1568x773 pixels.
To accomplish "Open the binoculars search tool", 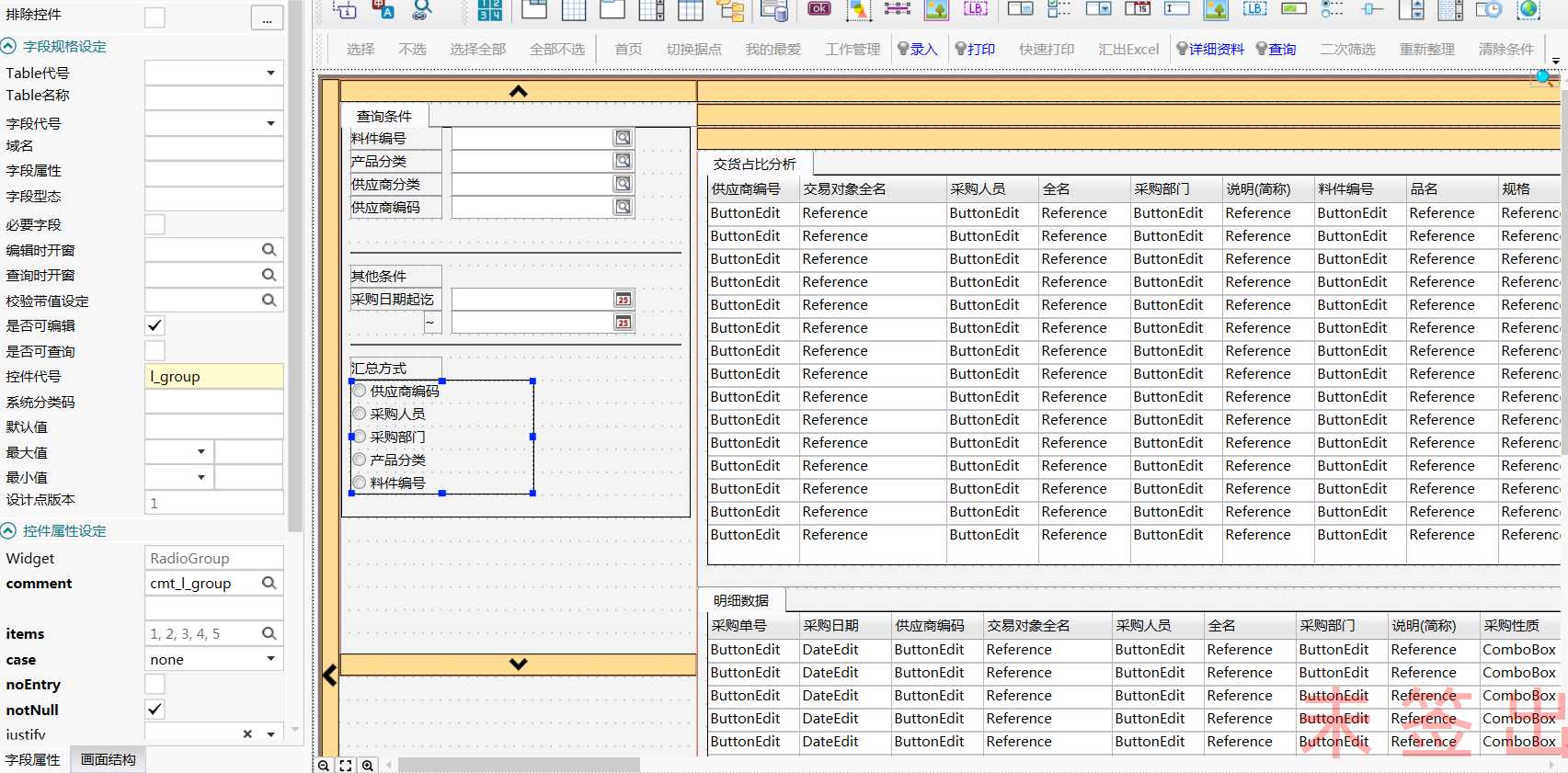I will (421, 9).
